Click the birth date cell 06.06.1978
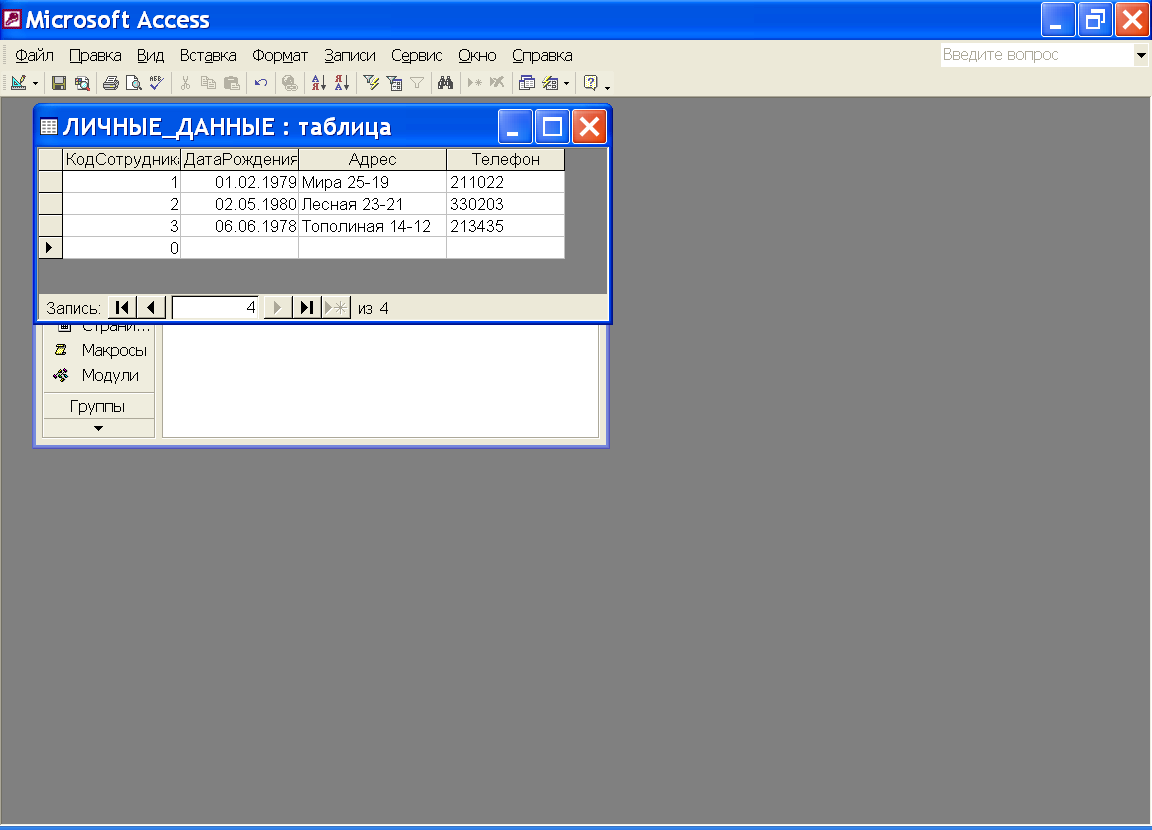1152x830 pixels. tap(240, 226)
